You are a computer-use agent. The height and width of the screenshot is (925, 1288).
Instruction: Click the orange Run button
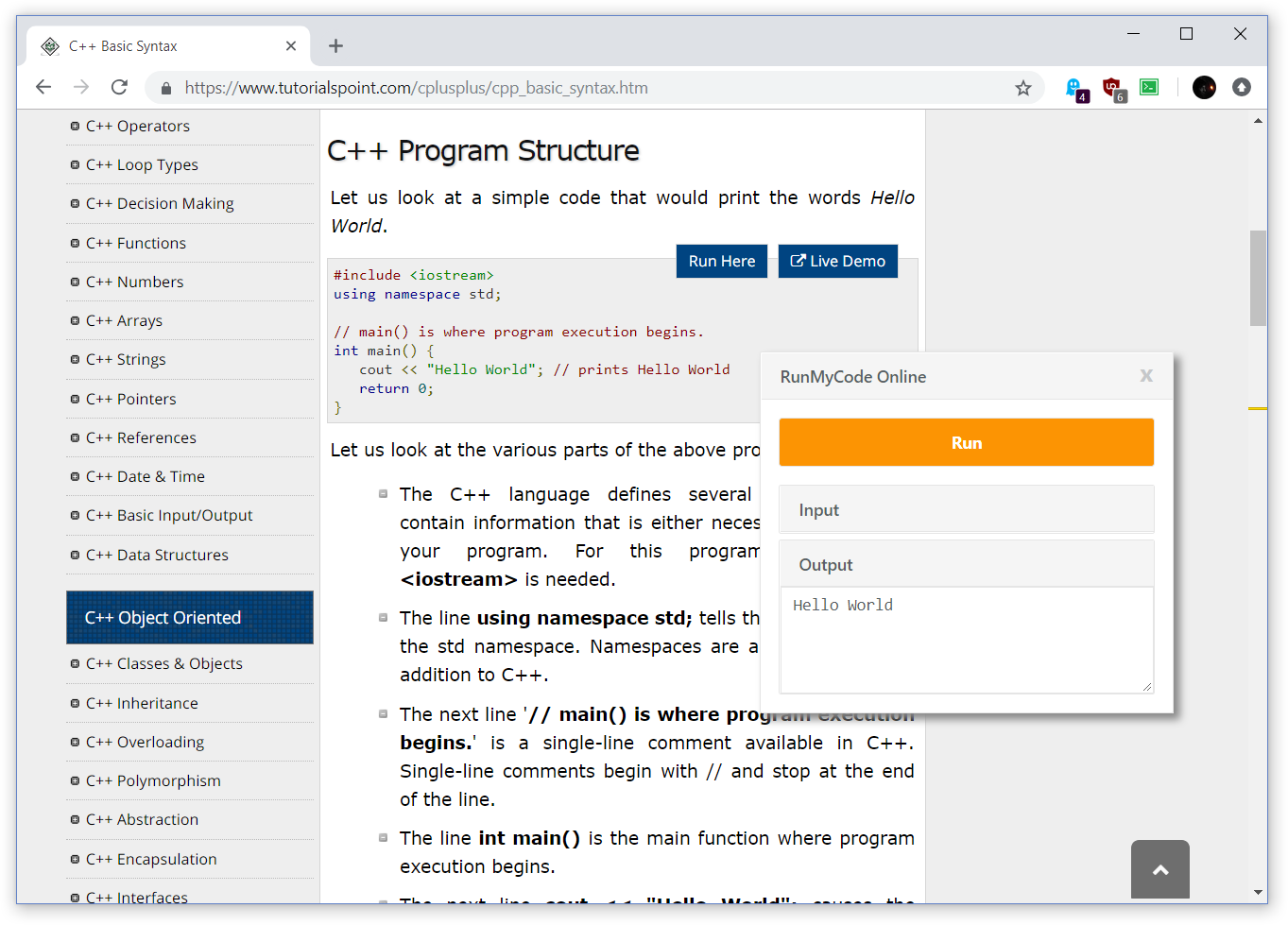click(967, 442)
